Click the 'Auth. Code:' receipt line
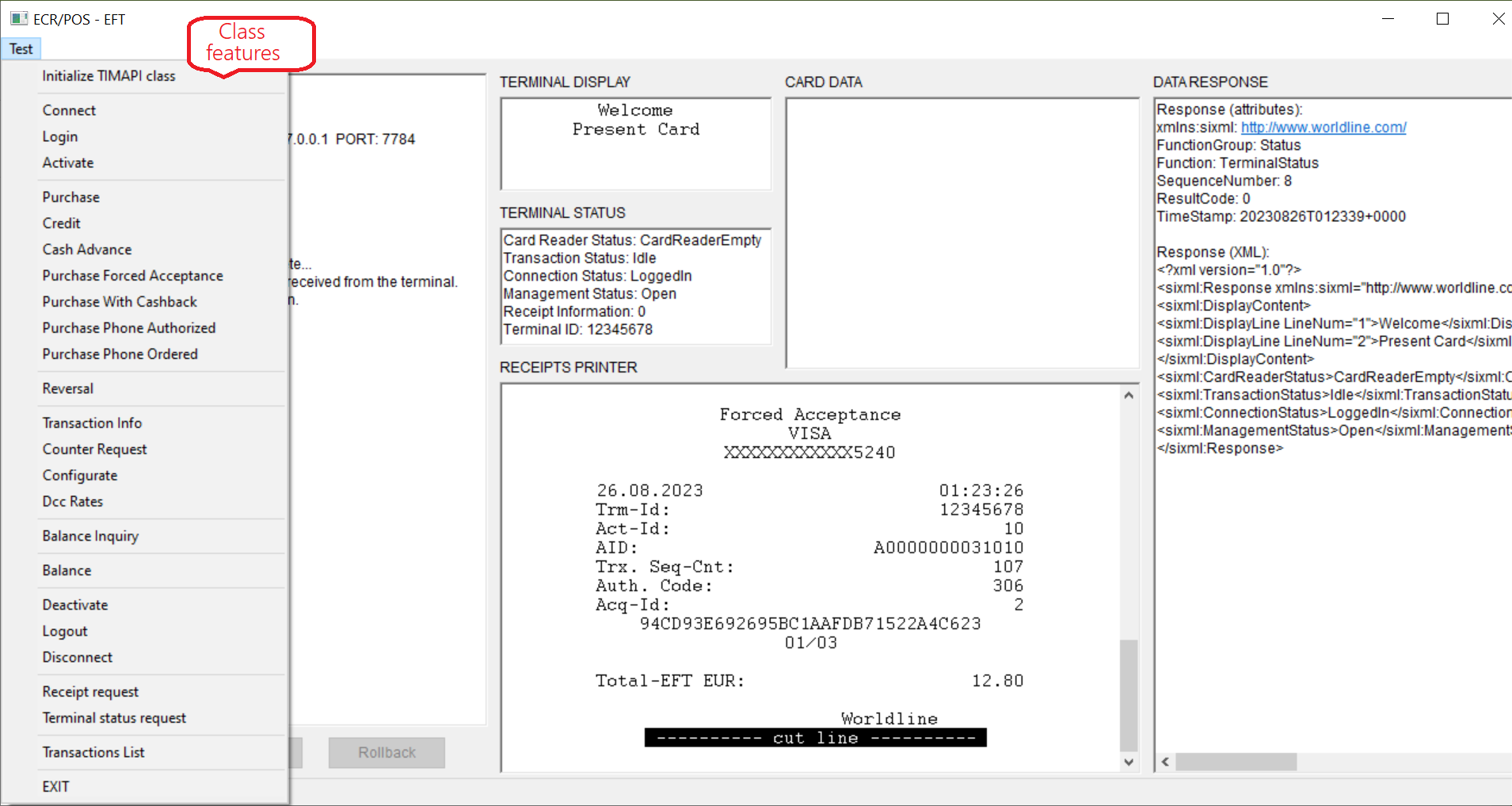Image resolution: width=1512 pixels, height=806 pixels. point(809,586)
